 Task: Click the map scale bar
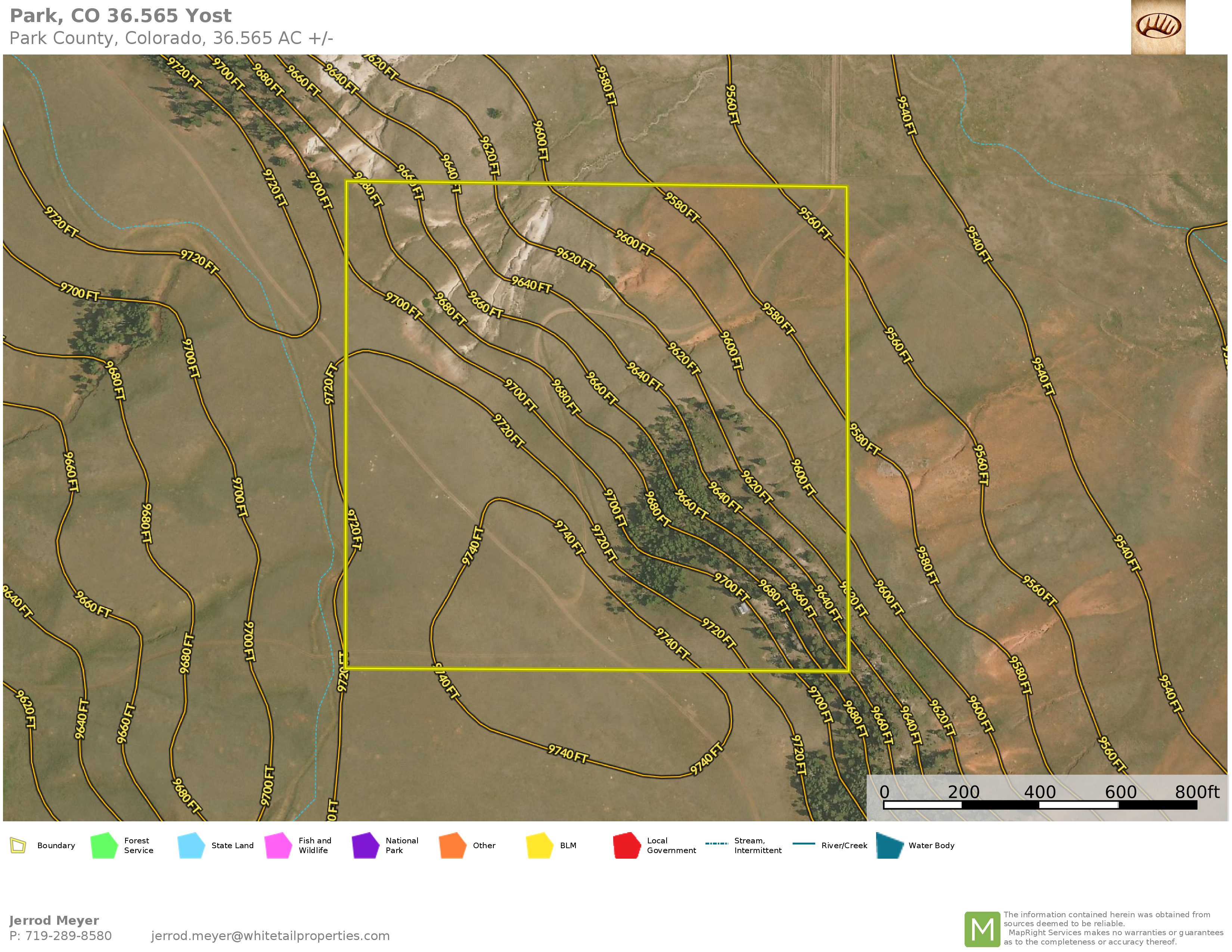pyautogui.click(x=1040, y=805)
